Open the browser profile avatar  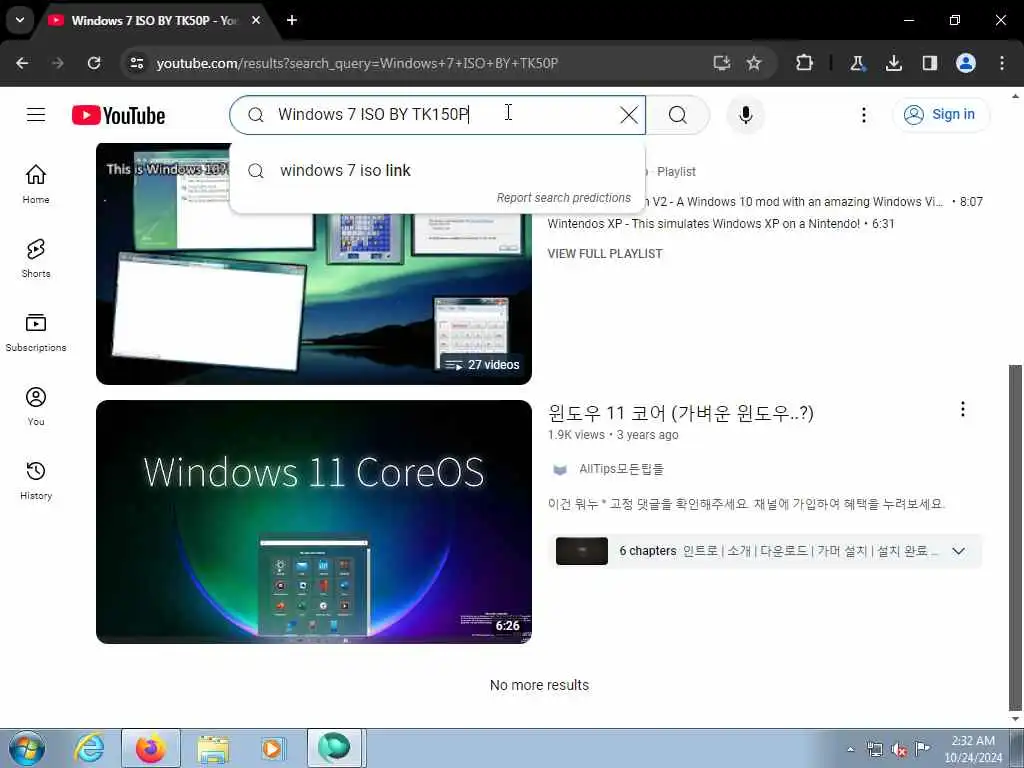(x=966, y=63)
